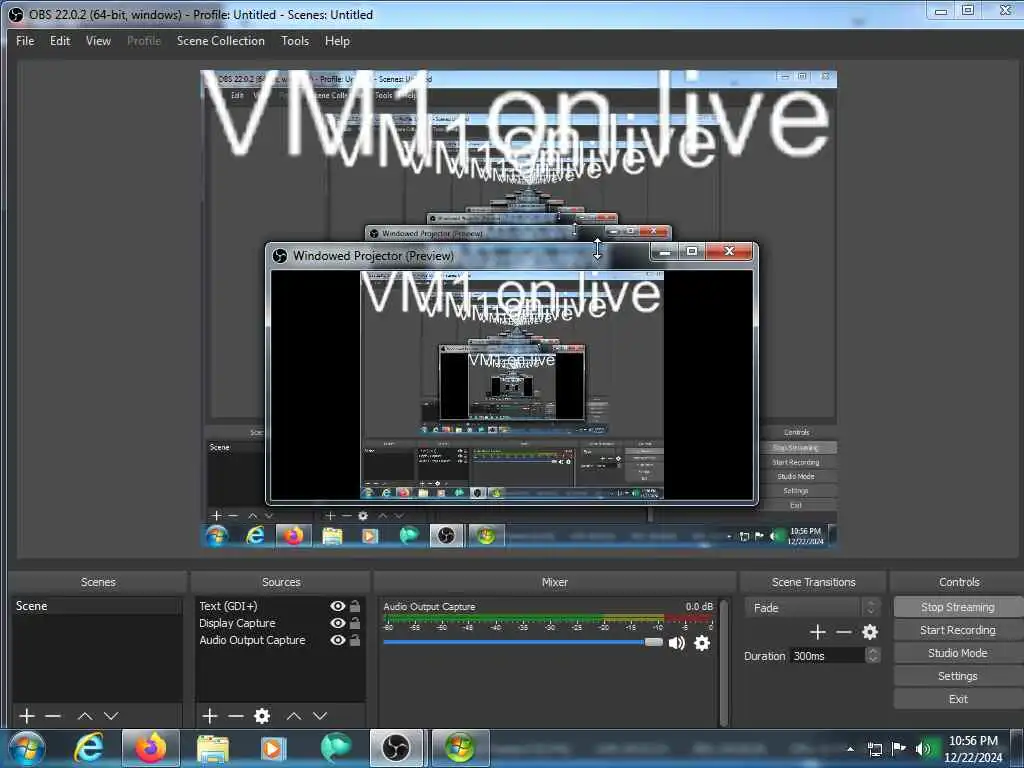Click Start Recording button
Screen dimensions: 1024x768
click(x=957, y=630)
